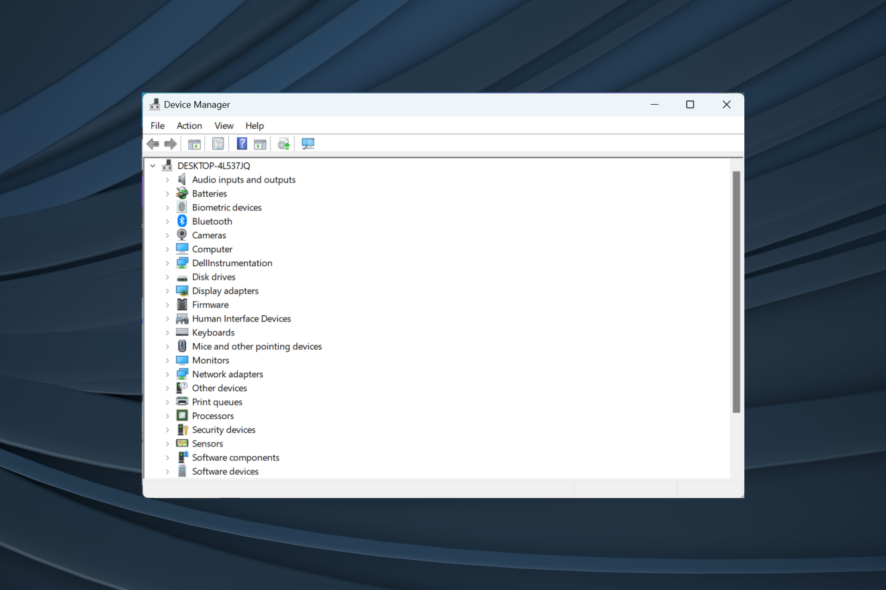Select the Keyboards icon
The image size is (886, 590).
pyautogui.click(x=182, y=332)
